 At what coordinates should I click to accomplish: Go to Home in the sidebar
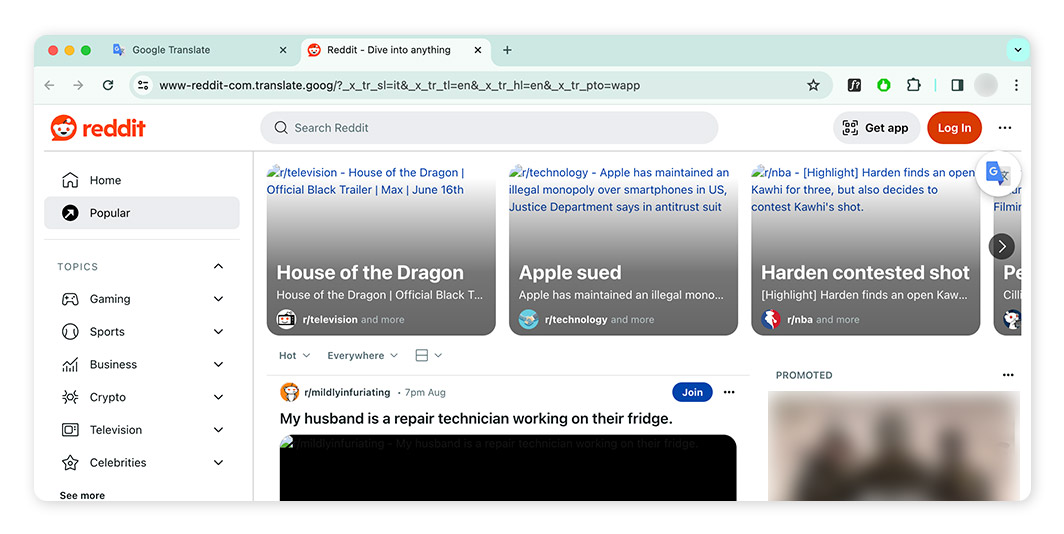(105, 180)
